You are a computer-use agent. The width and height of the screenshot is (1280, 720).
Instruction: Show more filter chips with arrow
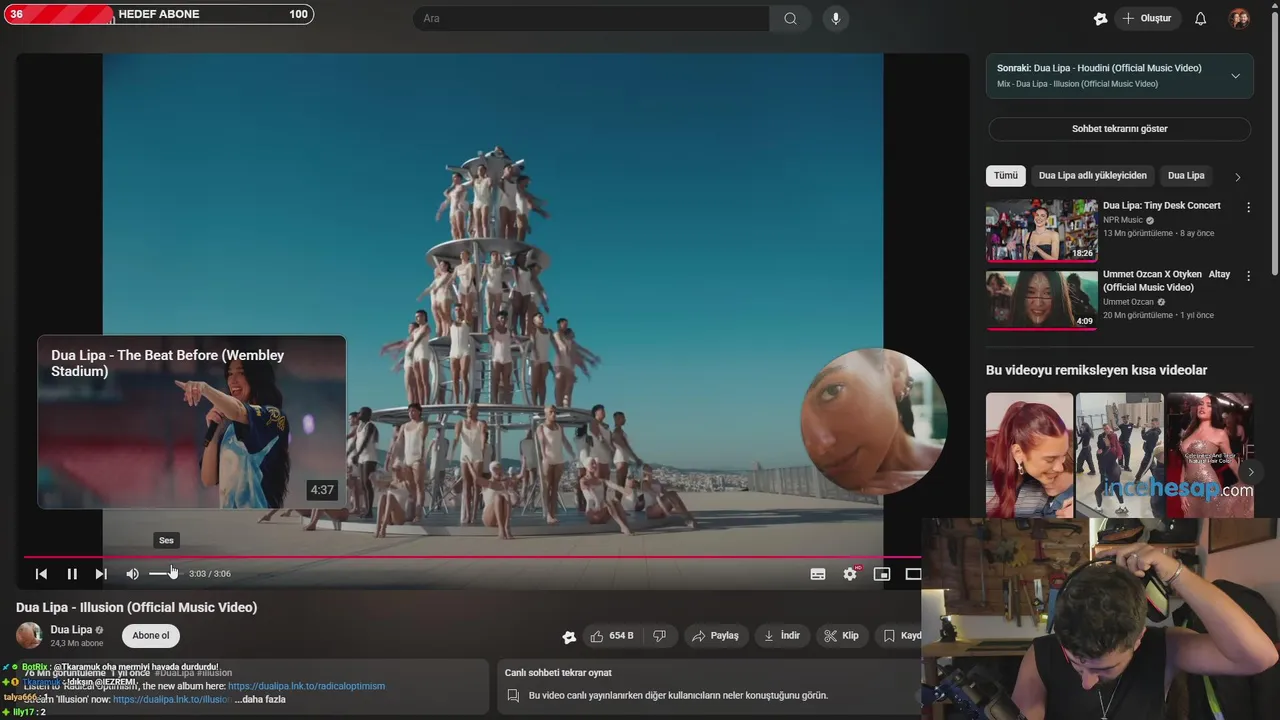pos(1237,177)
